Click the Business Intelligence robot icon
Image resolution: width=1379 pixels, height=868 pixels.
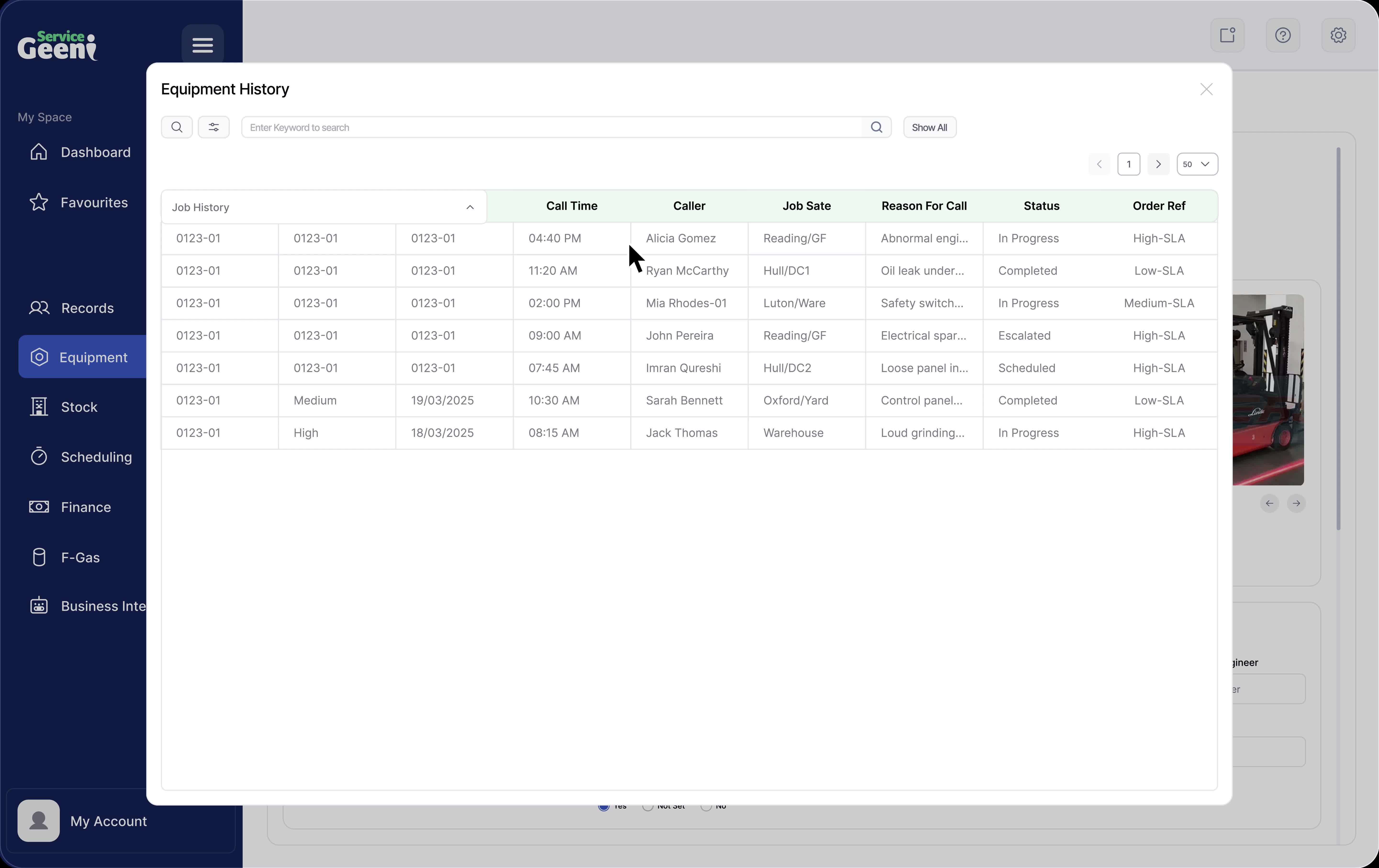(x=39, y=606)
